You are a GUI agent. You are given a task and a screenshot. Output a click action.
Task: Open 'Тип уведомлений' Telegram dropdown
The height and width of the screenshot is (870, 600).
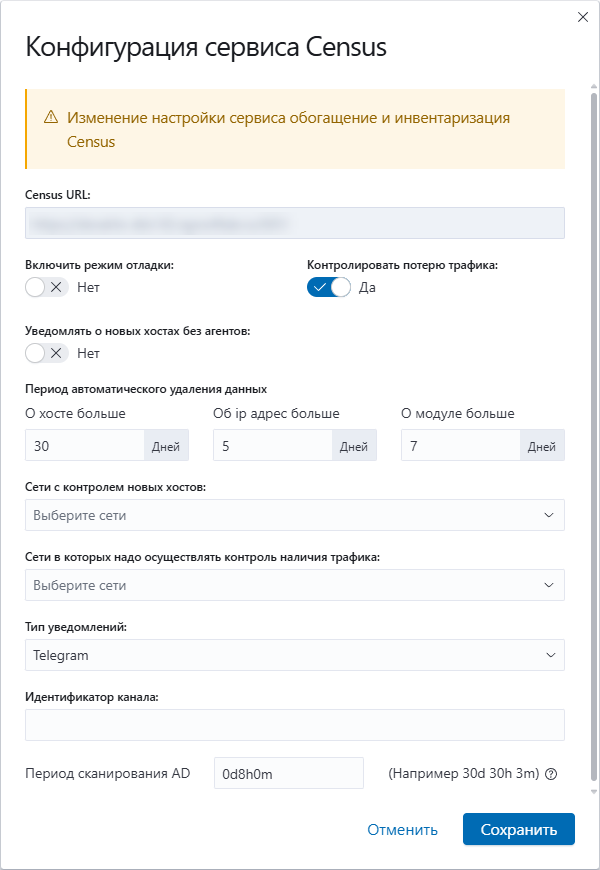(295, 655)
